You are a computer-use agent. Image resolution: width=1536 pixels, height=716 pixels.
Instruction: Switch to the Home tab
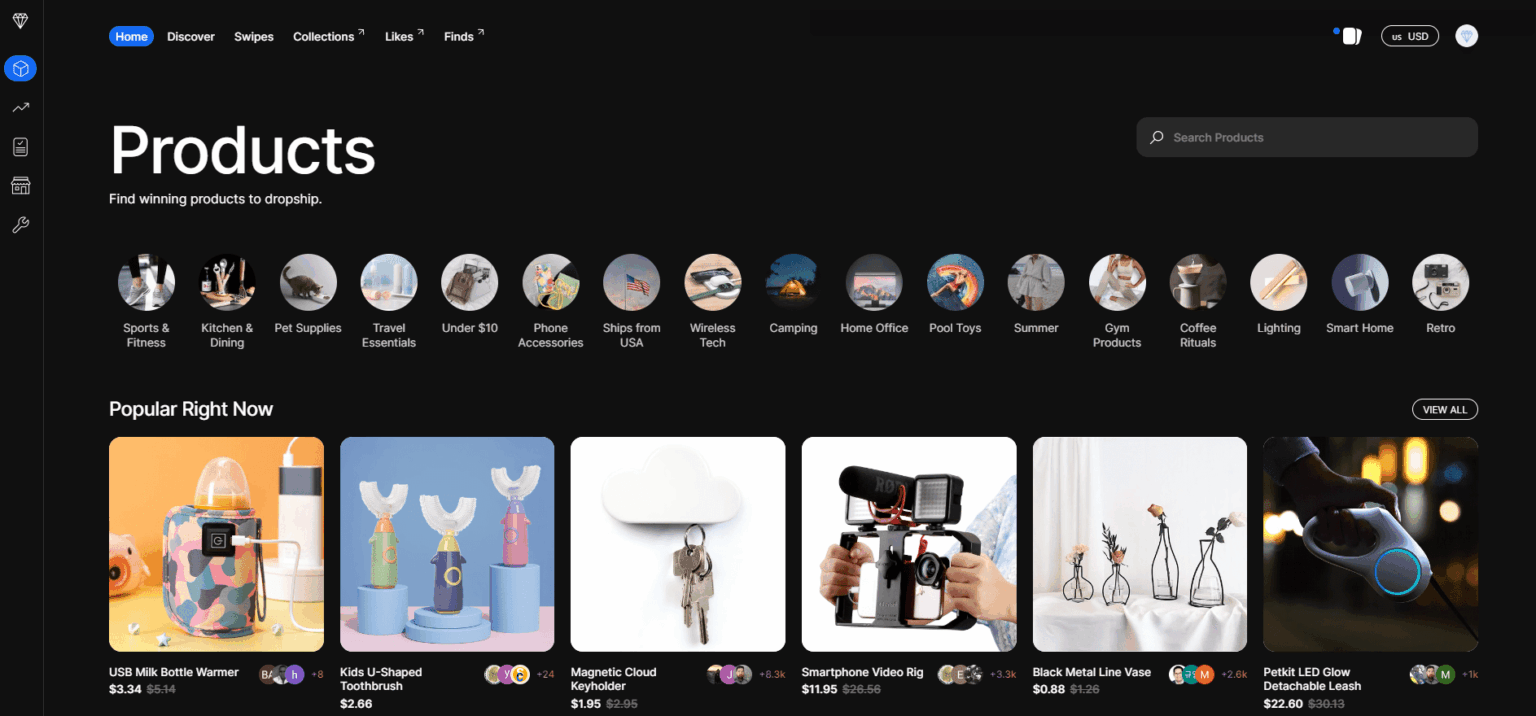131,36
